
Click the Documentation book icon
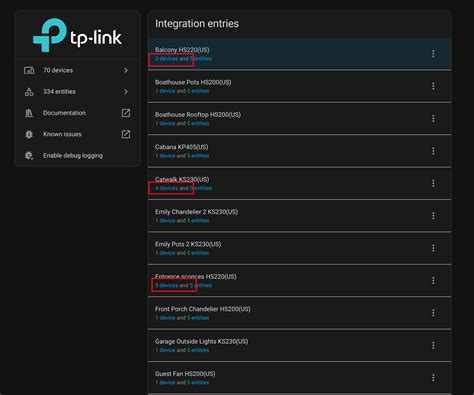click(29, 113)
